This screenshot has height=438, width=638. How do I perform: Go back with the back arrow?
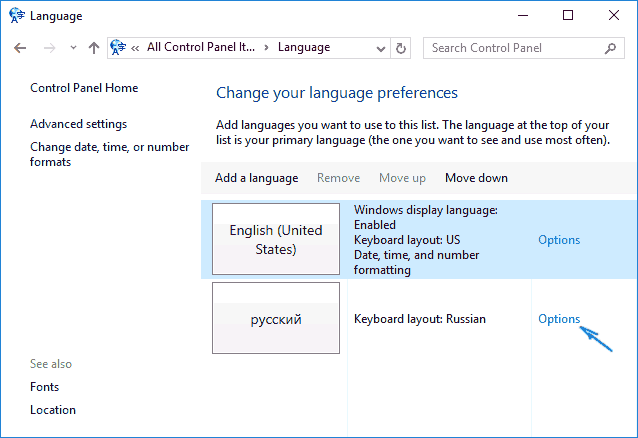[20, 48]
